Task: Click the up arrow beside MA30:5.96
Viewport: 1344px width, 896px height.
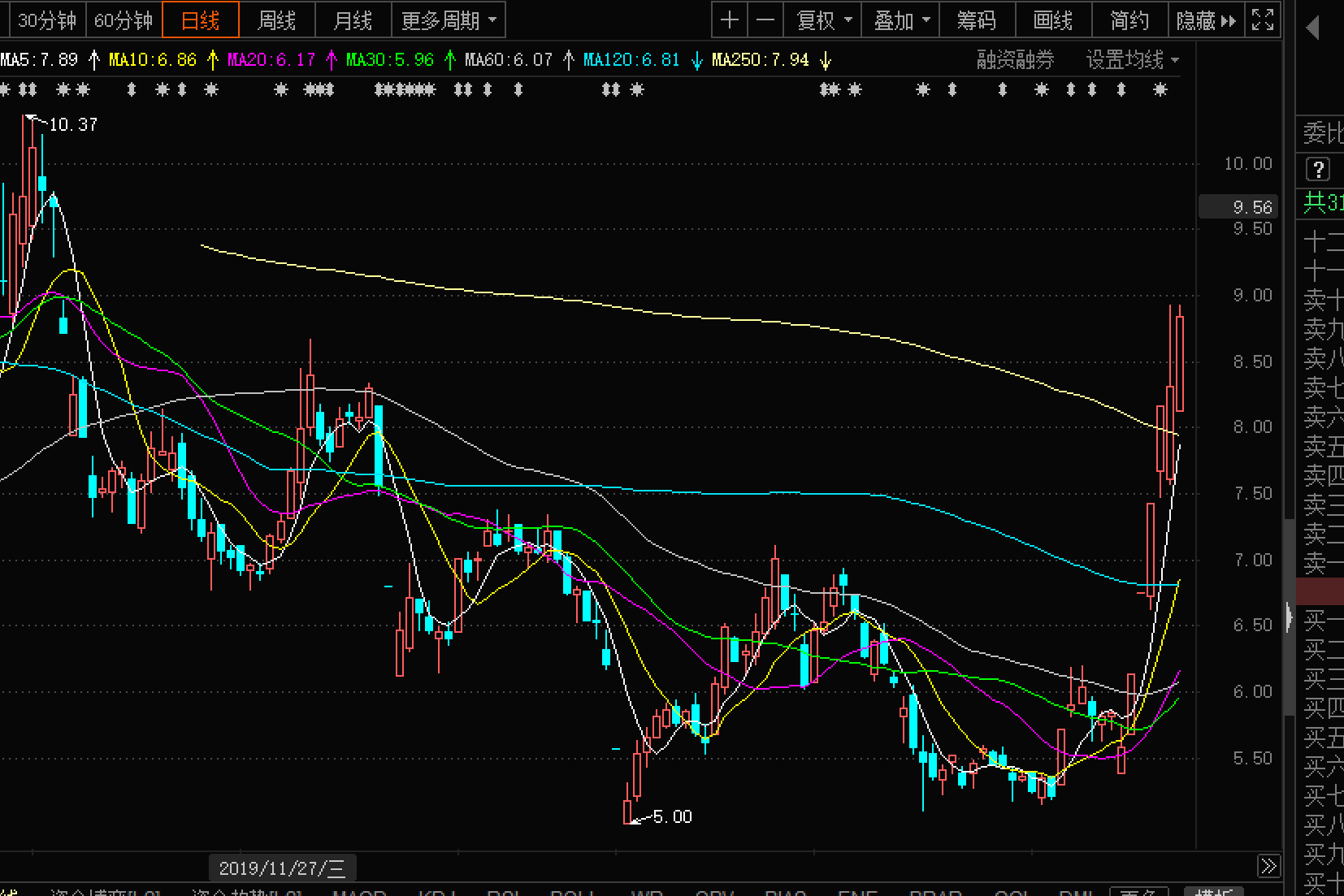Action: (450, 60)
